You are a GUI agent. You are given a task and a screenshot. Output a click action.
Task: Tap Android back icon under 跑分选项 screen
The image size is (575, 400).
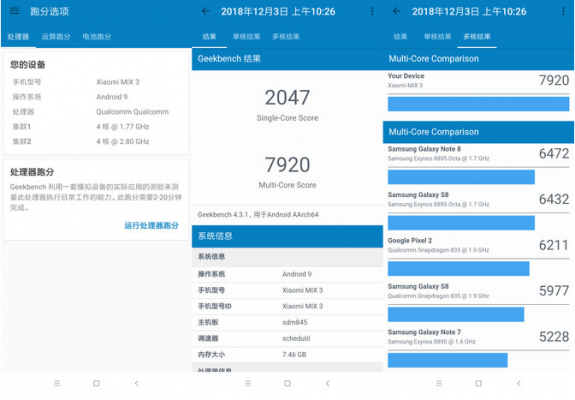point(136,383)
